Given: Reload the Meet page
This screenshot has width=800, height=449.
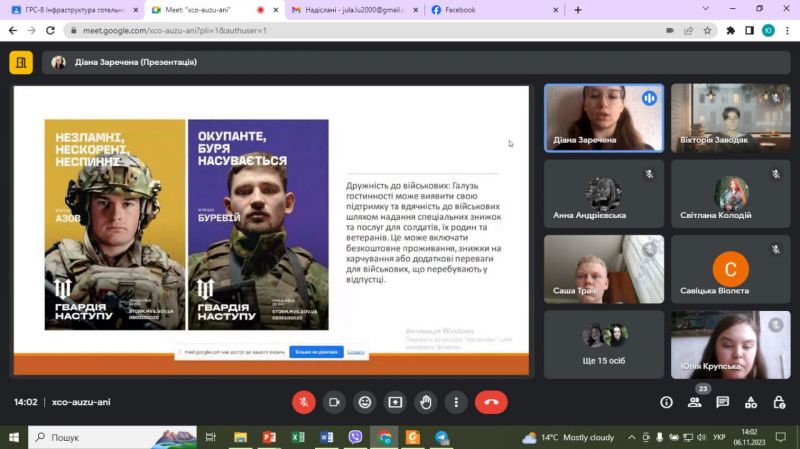Looking at the screenshot, I should coord(51,31).
